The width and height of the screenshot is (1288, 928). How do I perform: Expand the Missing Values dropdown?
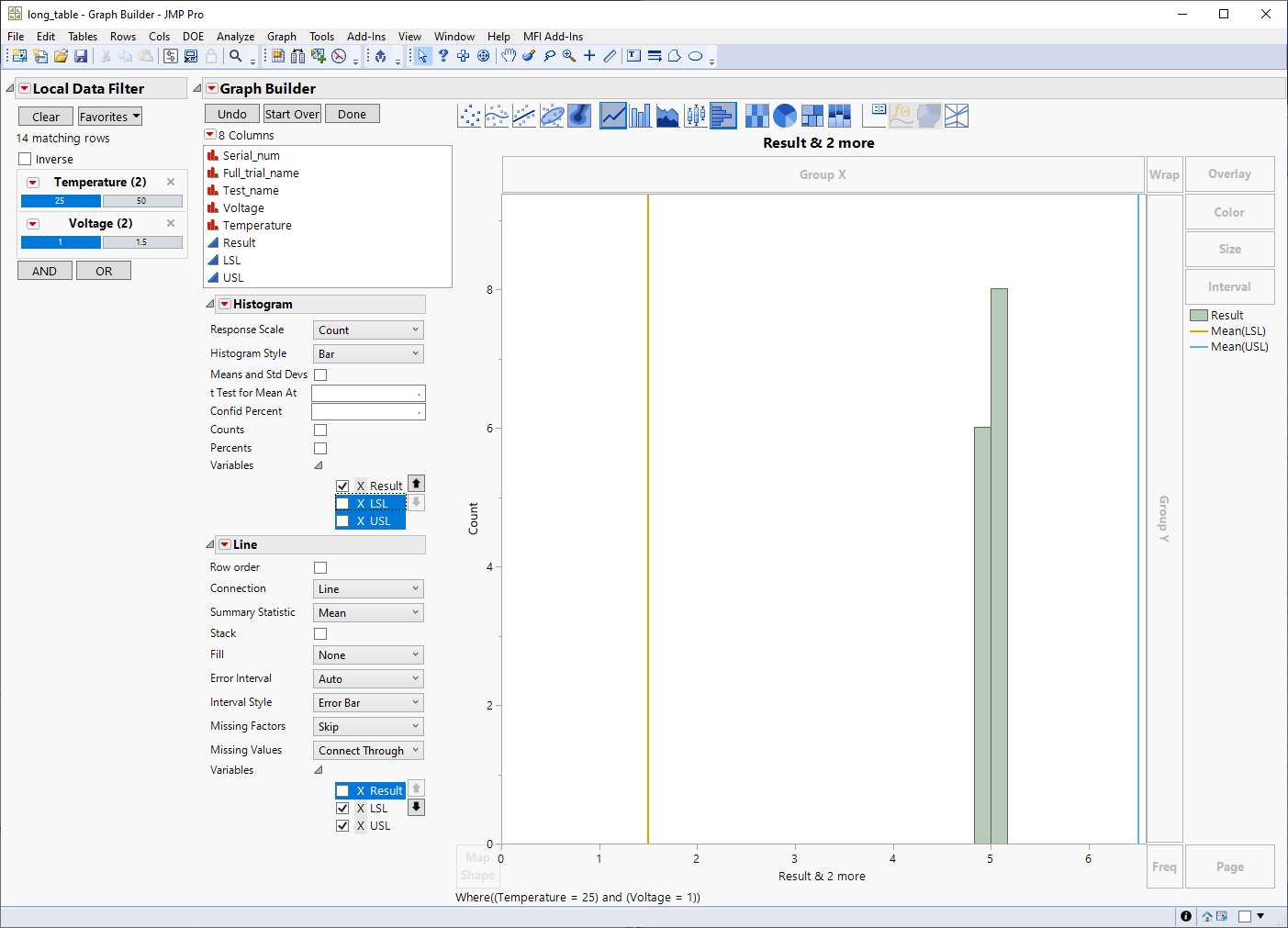coord(368,751)
